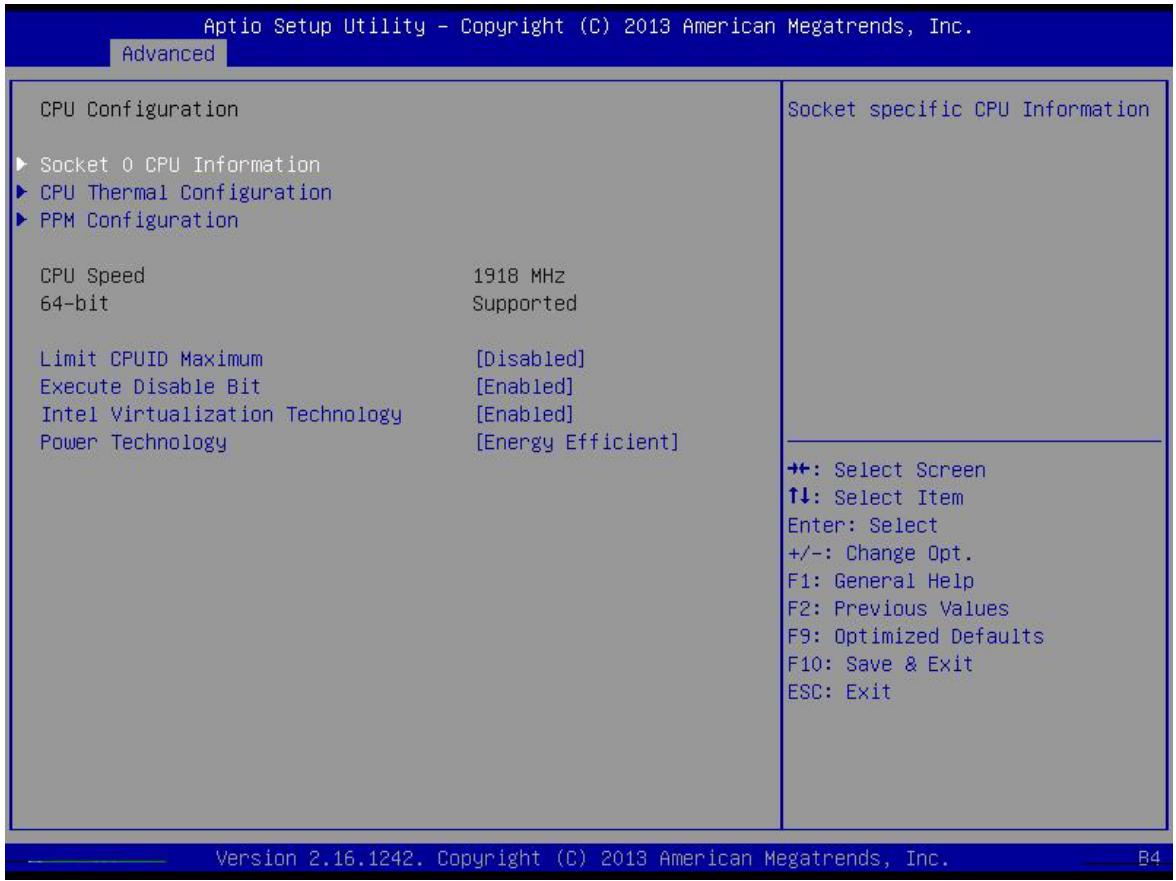Image resolution: width=1176 pixels, height=881 pixels.
Task: Click the ESC: Exit hint
Action: (x=839, y=691)
